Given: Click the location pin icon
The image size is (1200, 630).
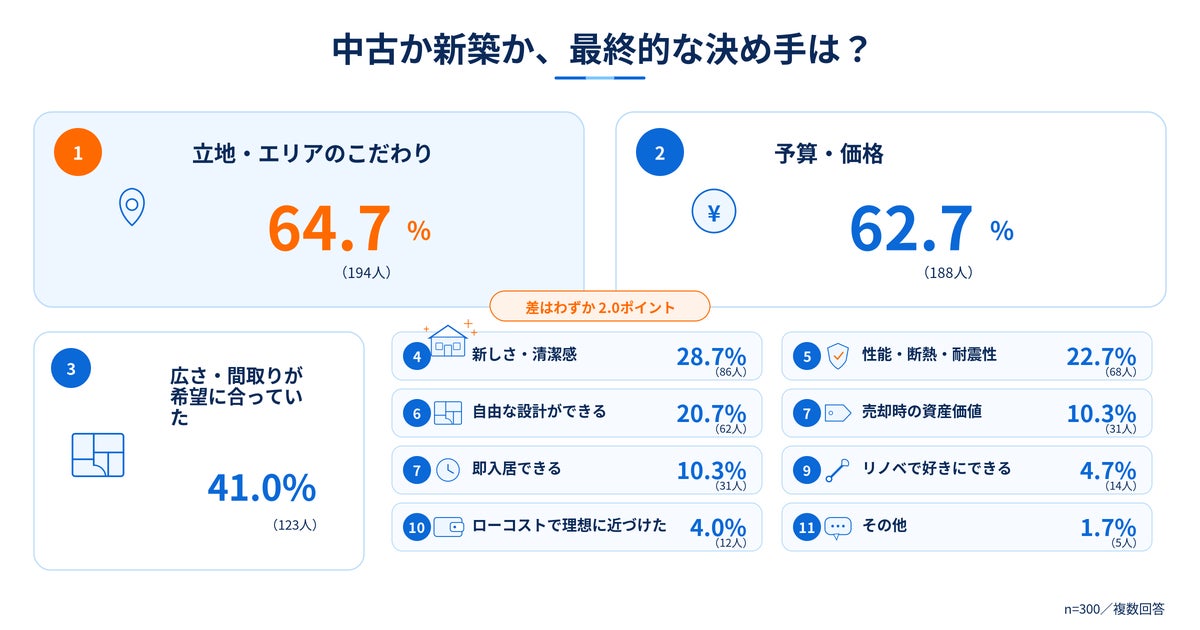Looking at the screenshot, I should (x=132, y=207).
